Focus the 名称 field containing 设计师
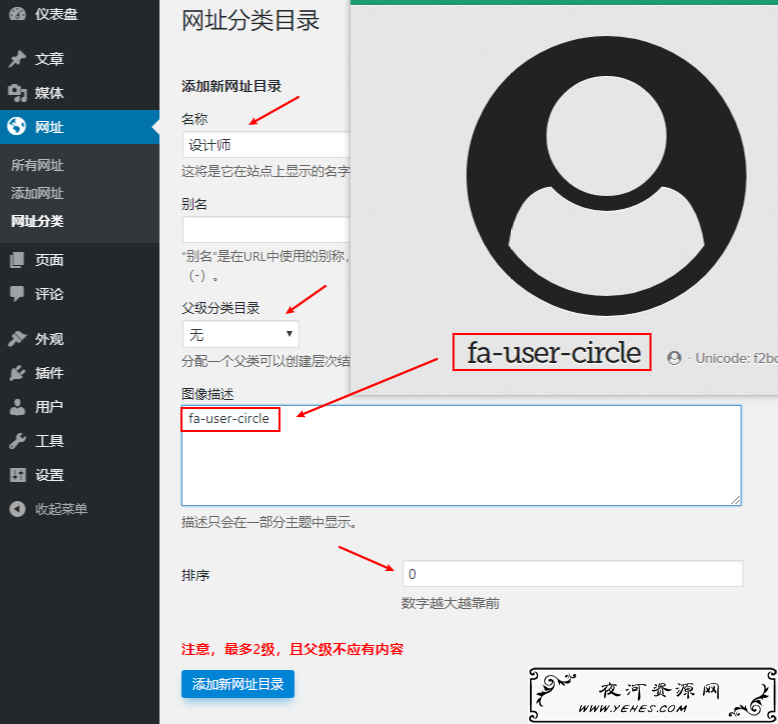The width and height of the screenshot is (778, 724). (x=266, y=145)
